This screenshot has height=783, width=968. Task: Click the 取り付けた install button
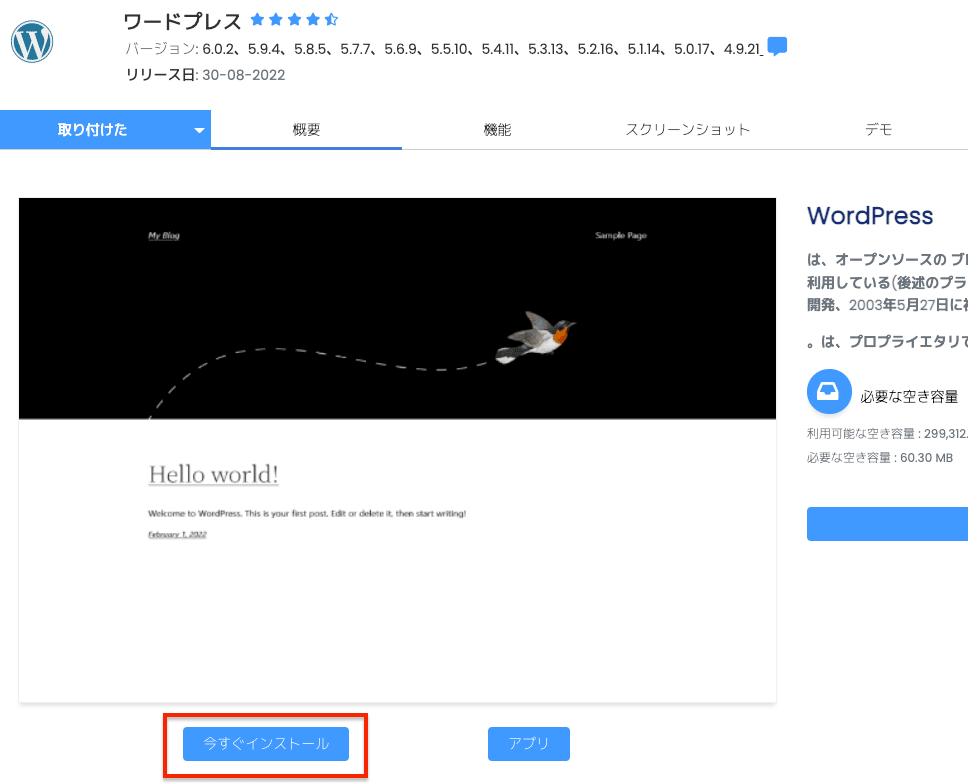[93, 130]
